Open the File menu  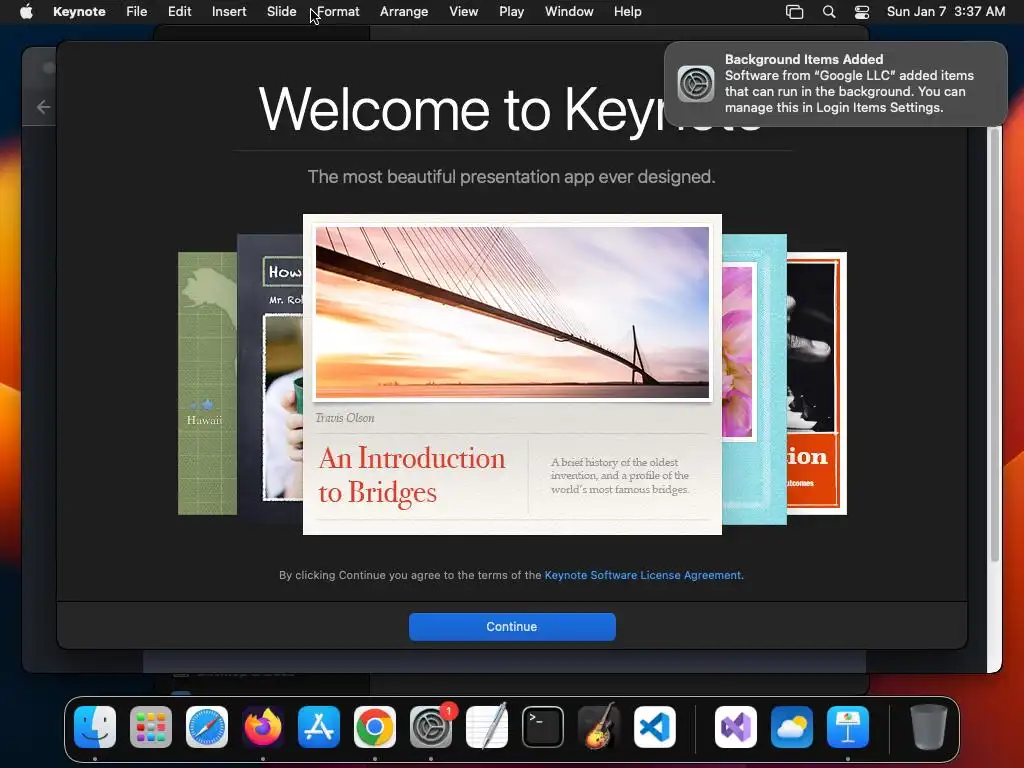(x=136, y=12)
